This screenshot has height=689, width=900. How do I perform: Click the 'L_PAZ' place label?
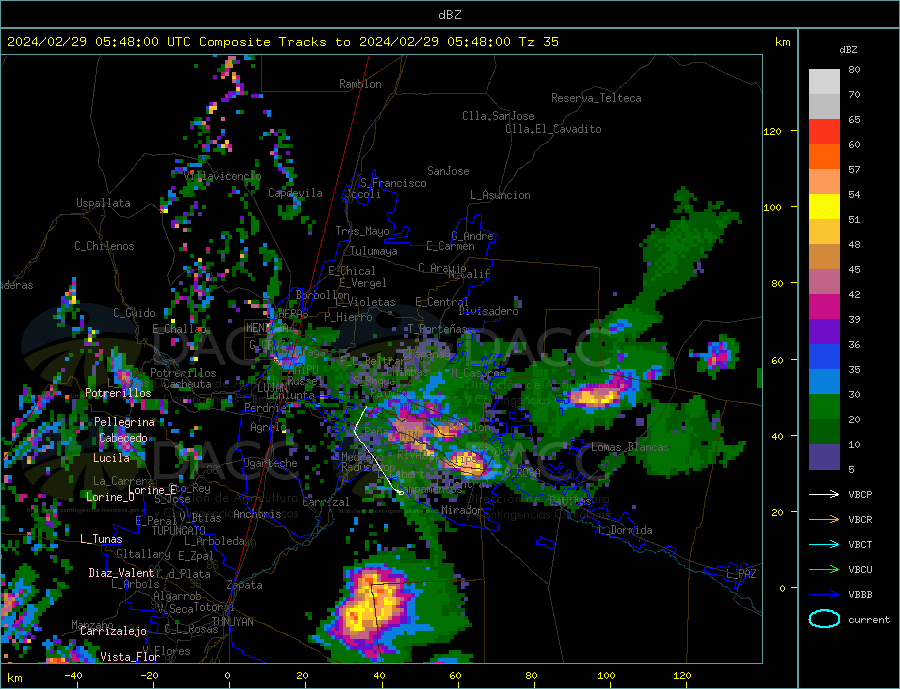click(x=741, y=574)
